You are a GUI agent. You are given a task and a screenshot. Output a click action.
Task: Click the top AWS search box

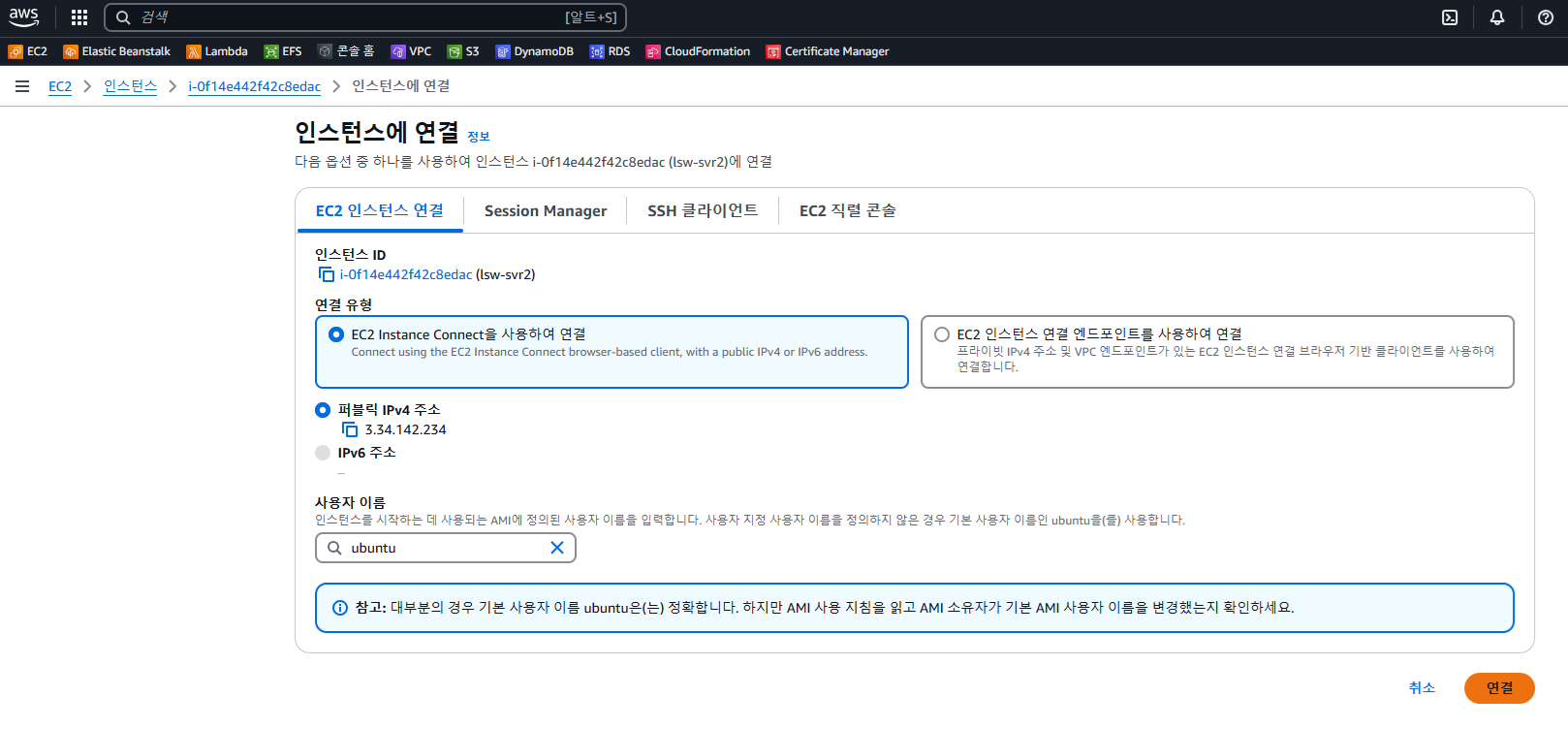(x=365, y=17)
